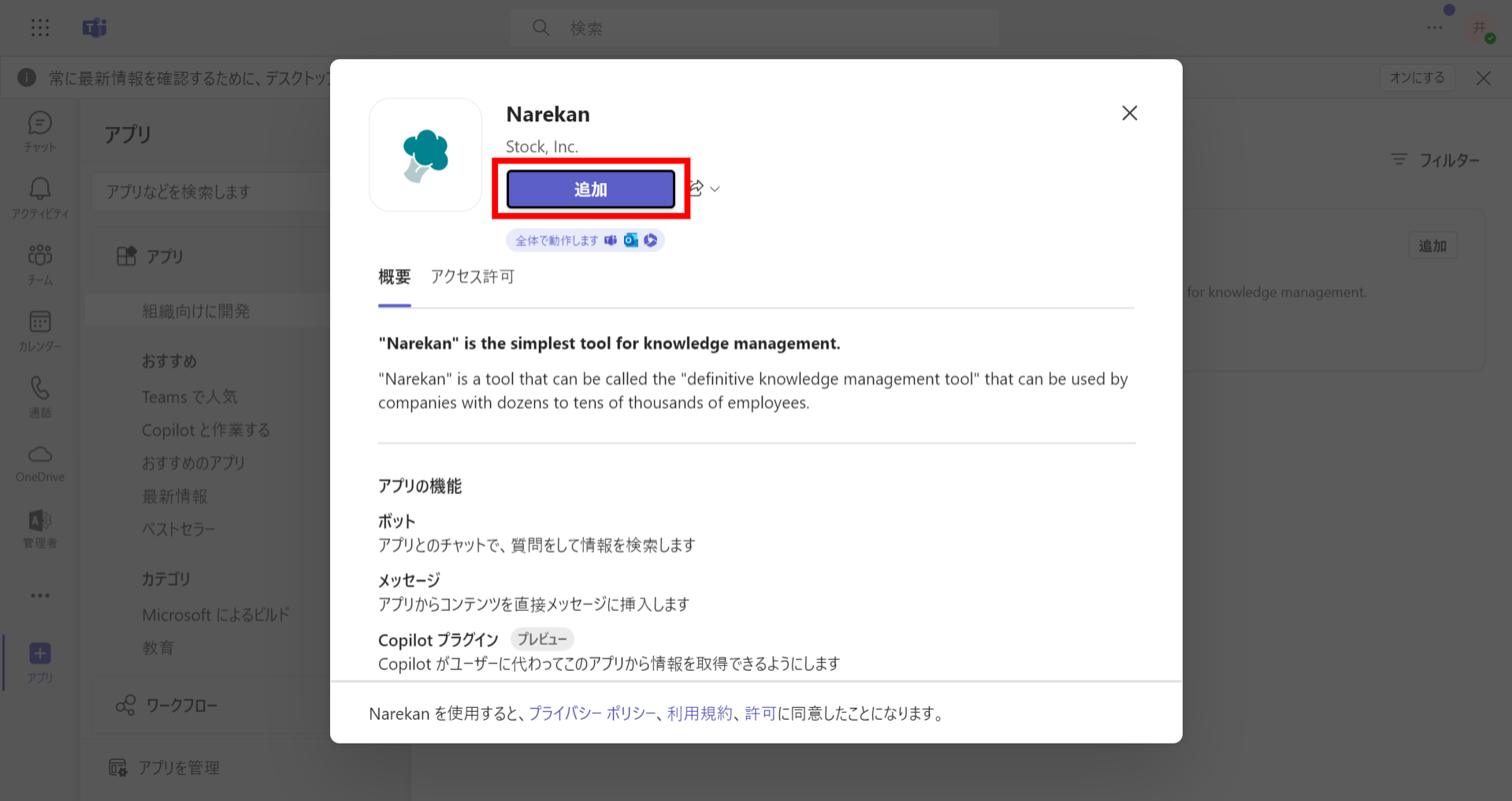Open the app launcher waffle icon

coord(40,28)
